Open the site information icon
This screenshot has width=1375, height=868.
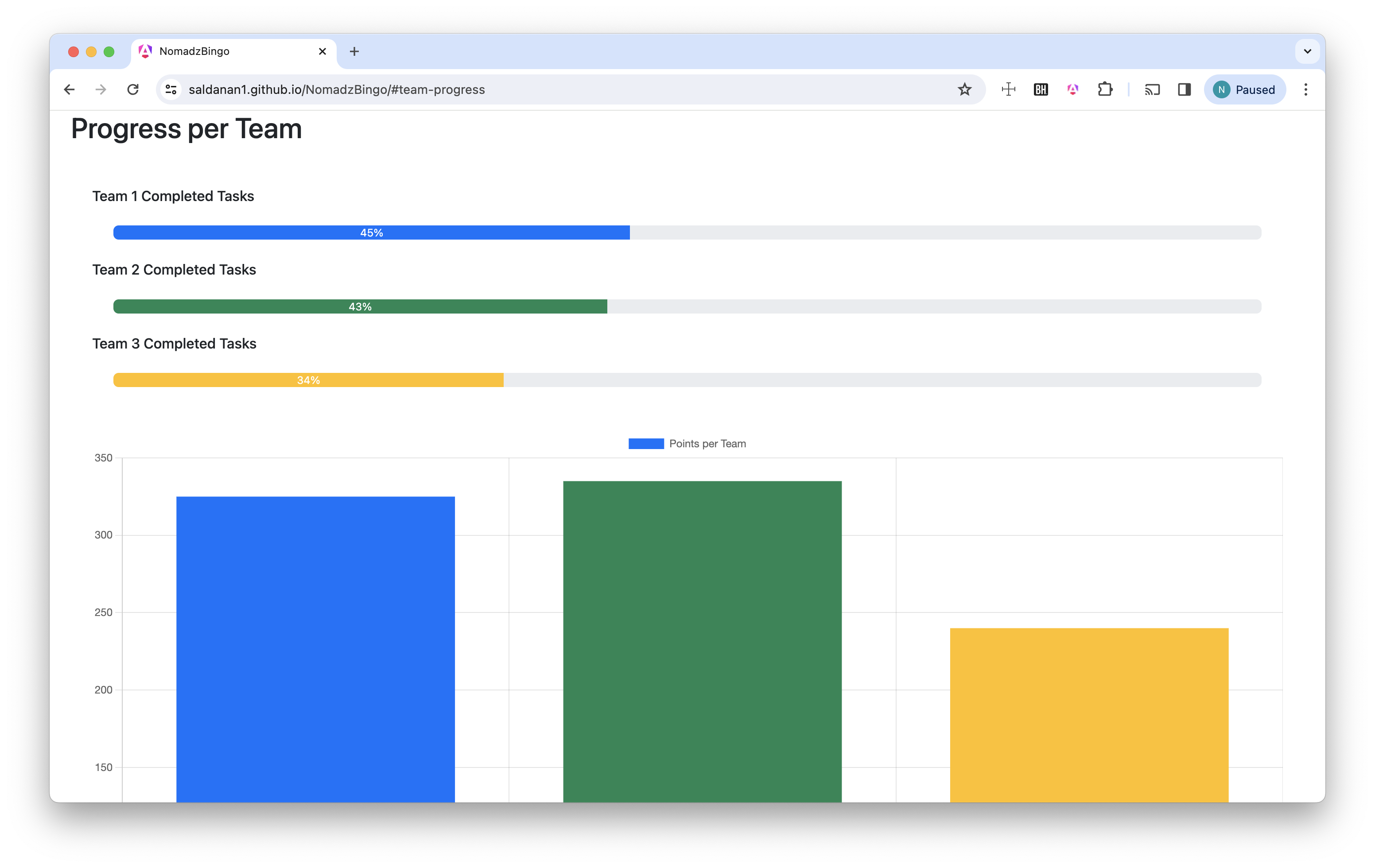tap(171, 89)
